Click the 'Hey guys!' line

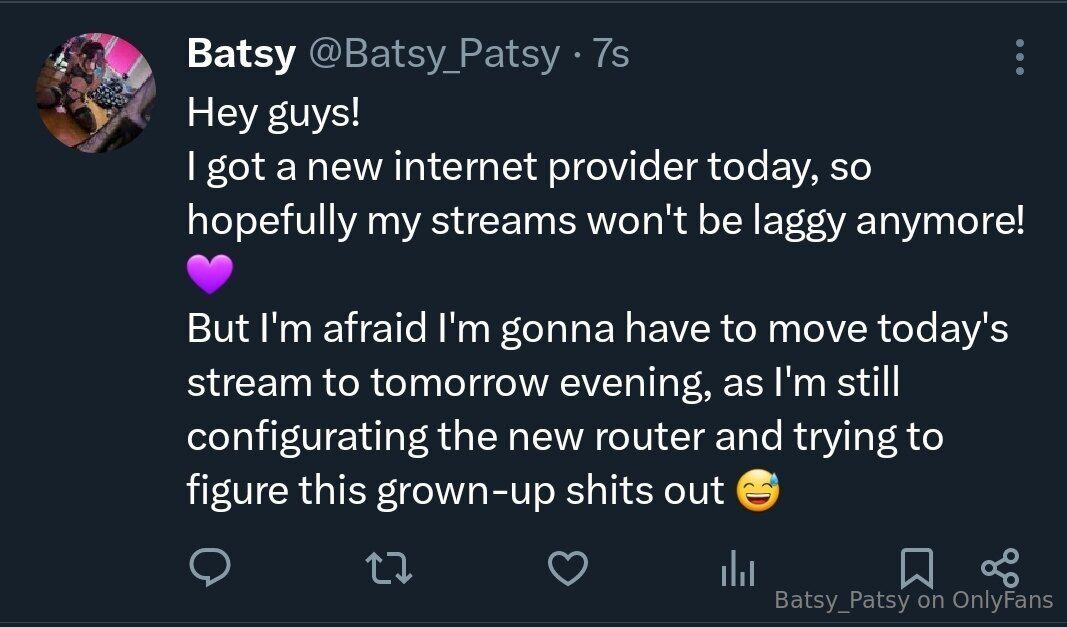click(x=273, y=113)
